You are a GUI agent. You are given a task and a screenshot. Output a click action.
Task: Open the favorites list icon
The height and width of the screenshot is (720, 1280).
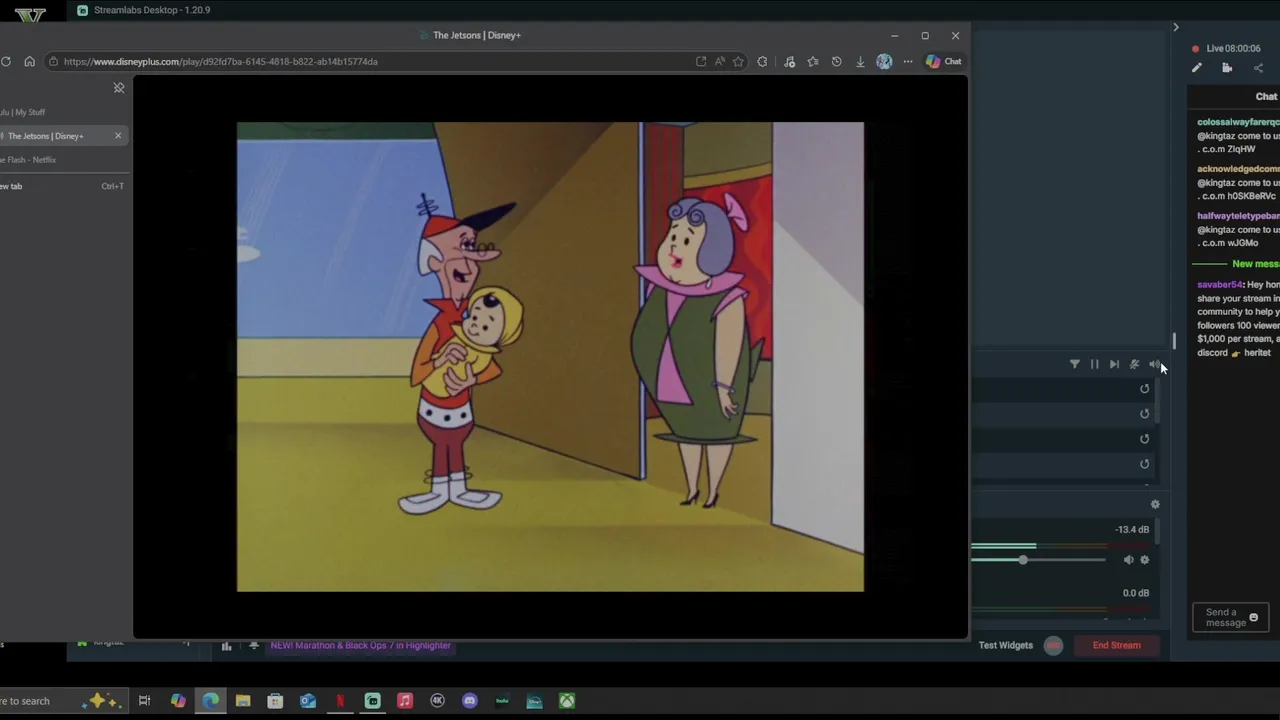point(813,61)
